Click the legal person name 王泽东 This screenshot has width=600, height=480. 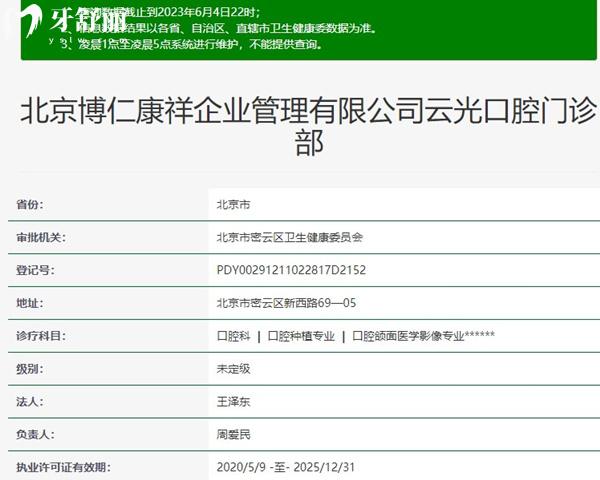point(233,402)
